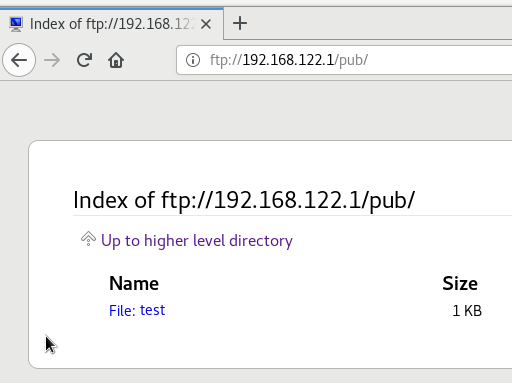The height and width of the screenshot is (383, 512).
Task: Follow the Up to higher level directory link
Action: [197, 241]
